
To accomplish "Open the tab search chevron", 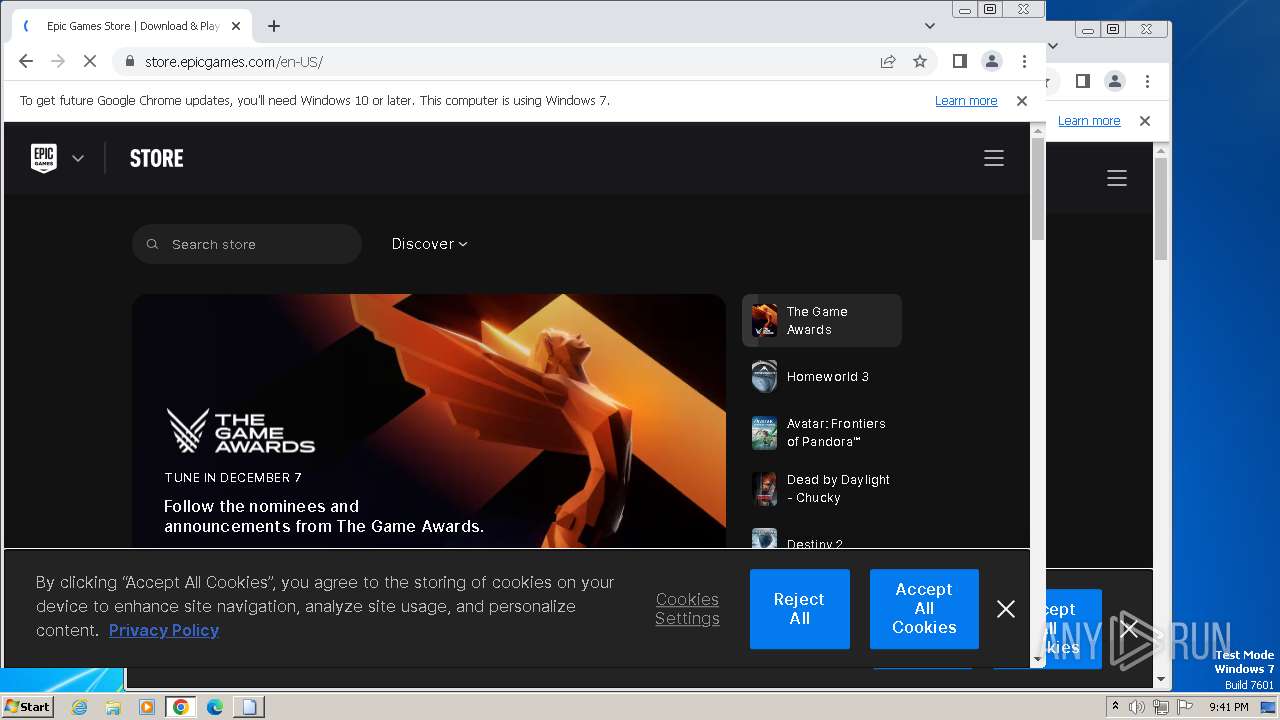I will [x=930, y=26].
